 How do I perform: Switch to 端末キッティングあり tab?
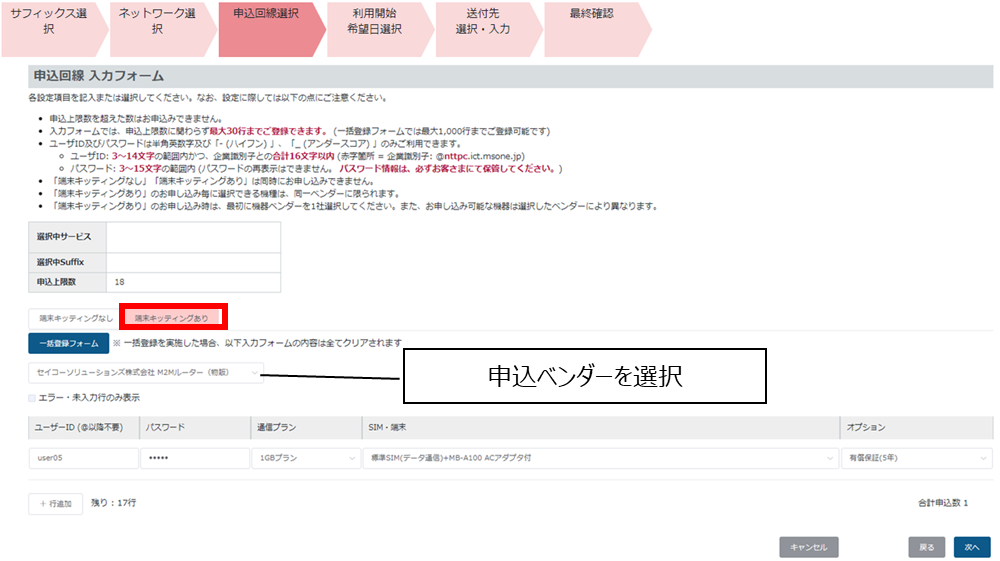tap(172, 317)
